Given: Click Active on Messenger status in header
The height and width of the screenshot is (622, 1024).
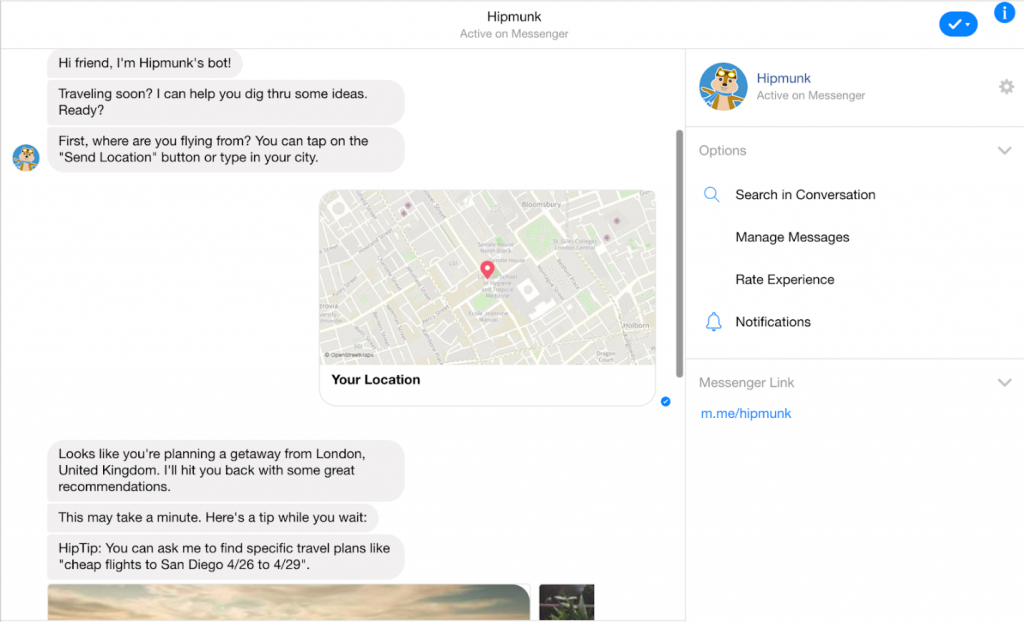Looking at the screenshot, I should click(514, 34).
